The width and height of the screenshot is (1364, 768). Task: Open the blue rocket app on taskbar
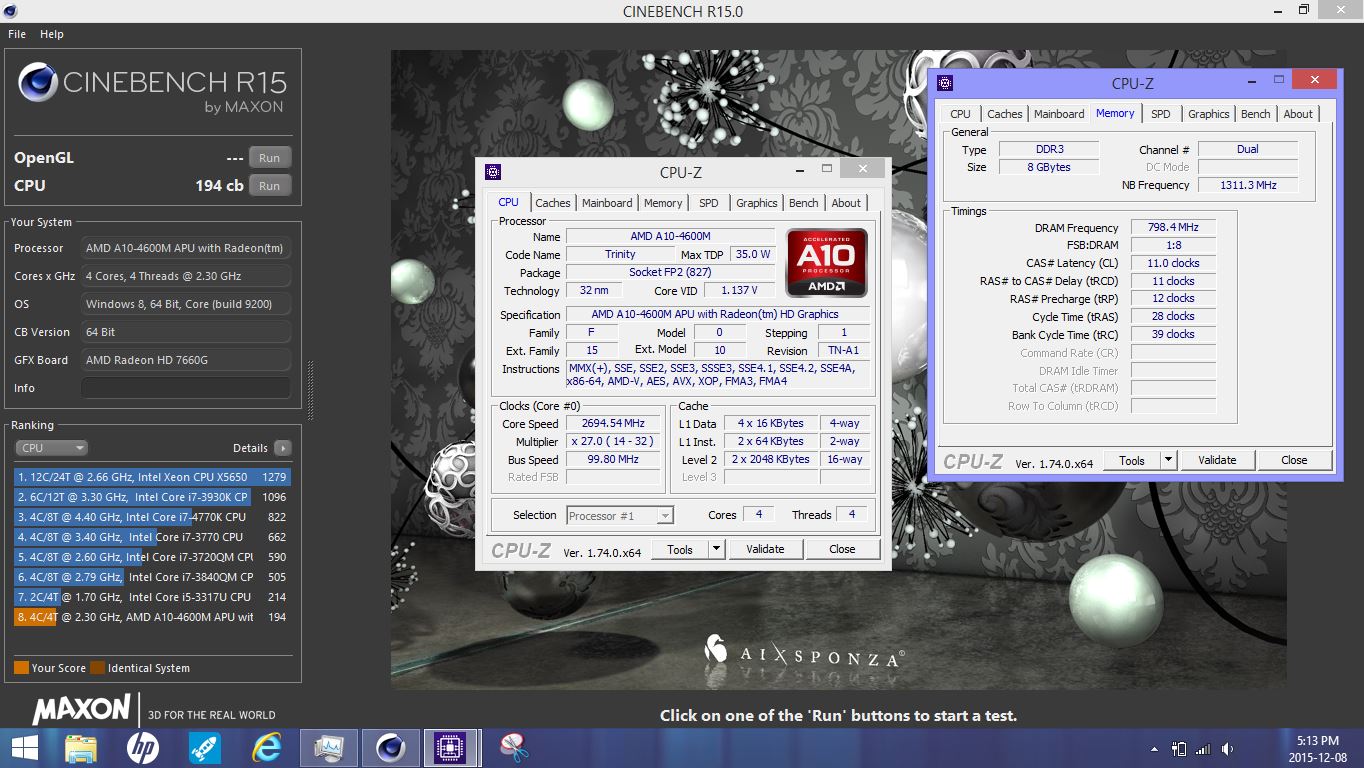point(205,747)
